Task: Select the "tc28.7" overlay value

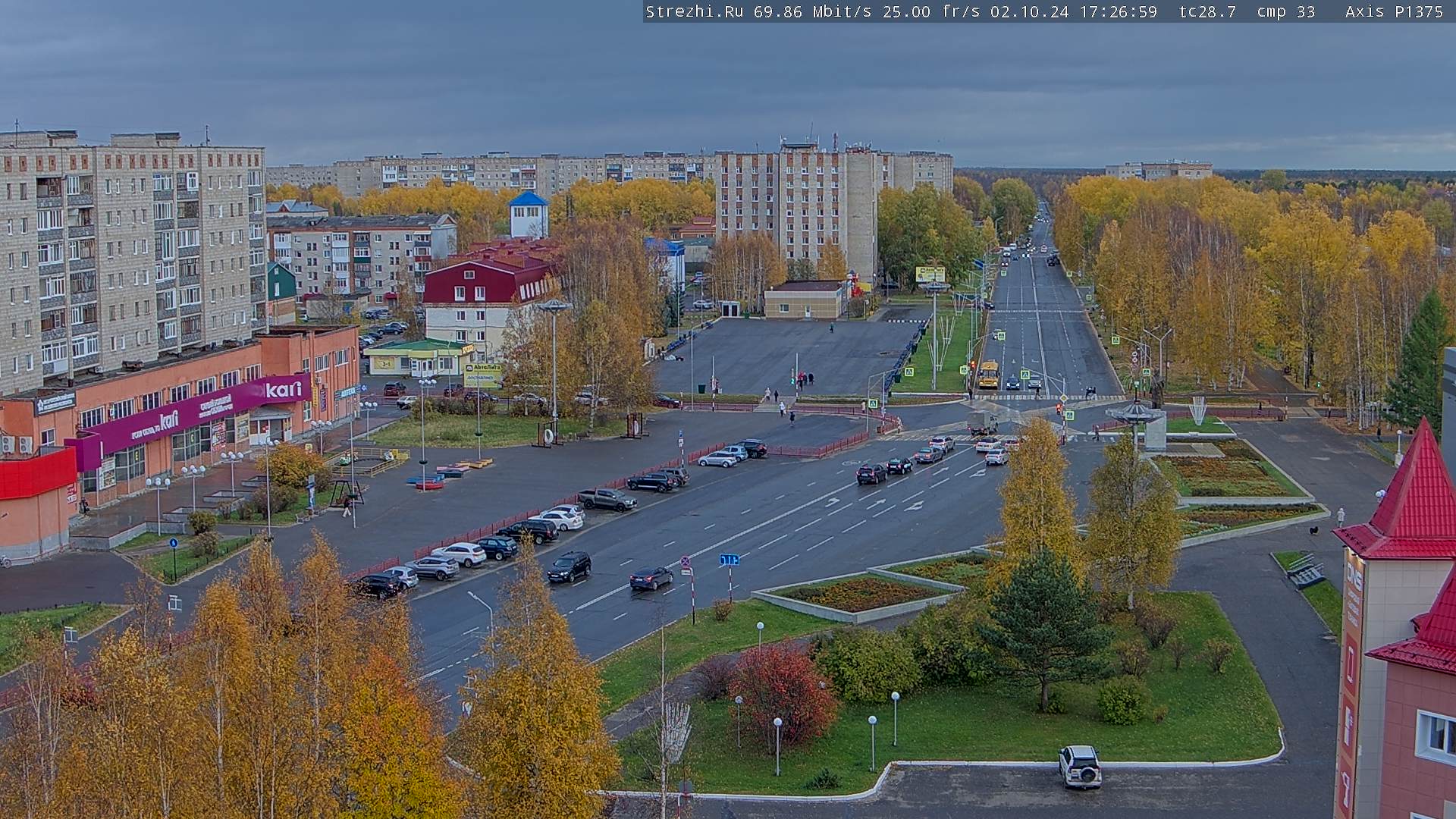Action: [x=1207, y=11]
